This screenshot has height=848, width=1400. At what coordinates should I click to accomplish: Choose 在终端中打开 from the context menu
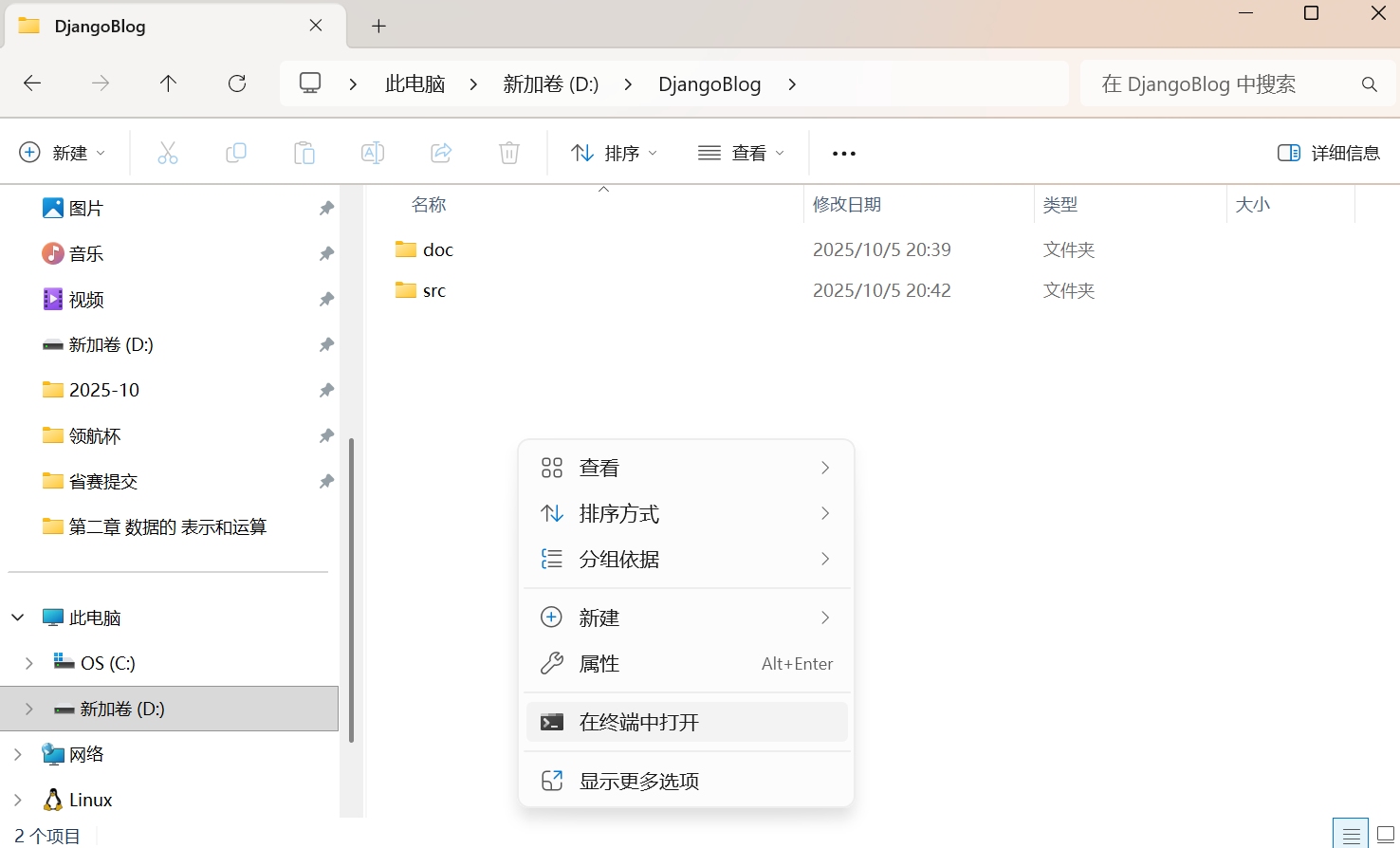point(637,722)
